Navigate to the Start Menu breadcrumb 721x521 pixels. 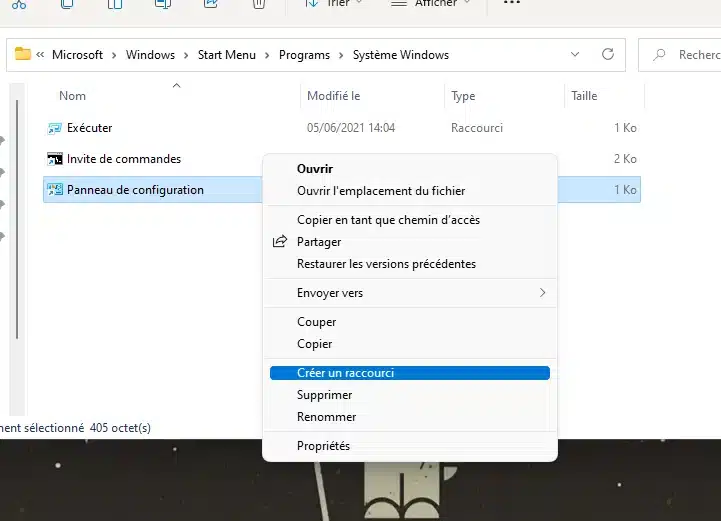tap(224, 55)
